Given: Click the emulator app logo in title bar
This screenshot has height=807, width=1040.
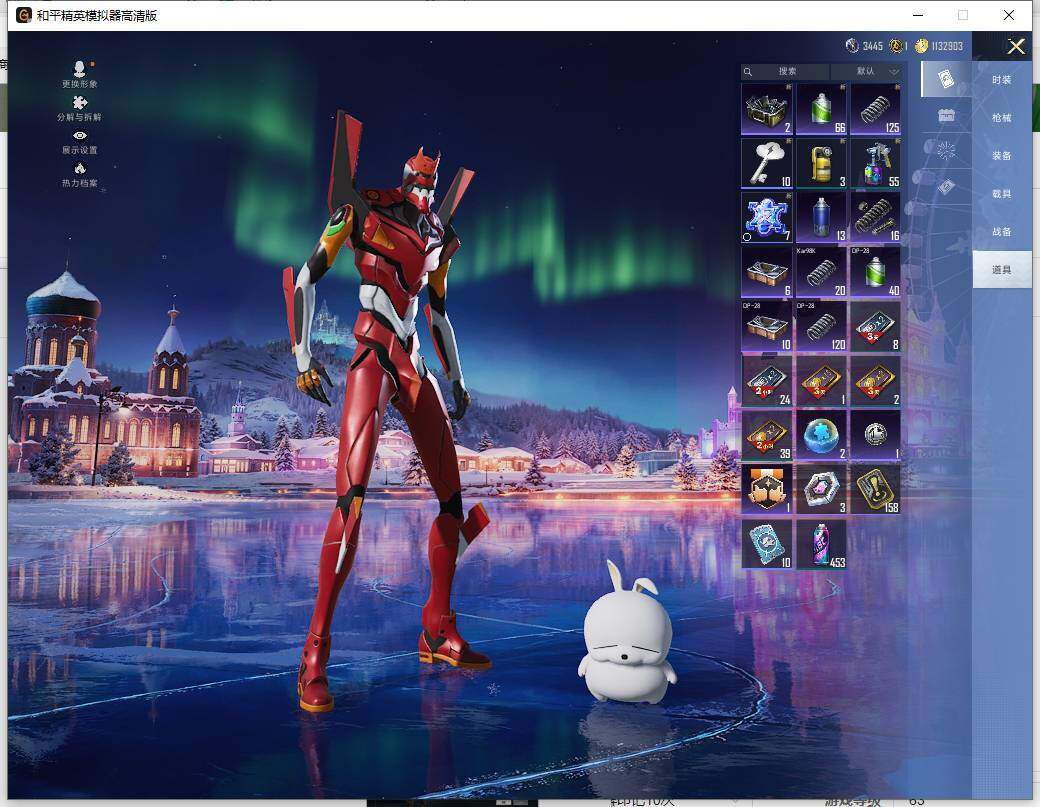Looking at the screenshot, I should 24,15.
